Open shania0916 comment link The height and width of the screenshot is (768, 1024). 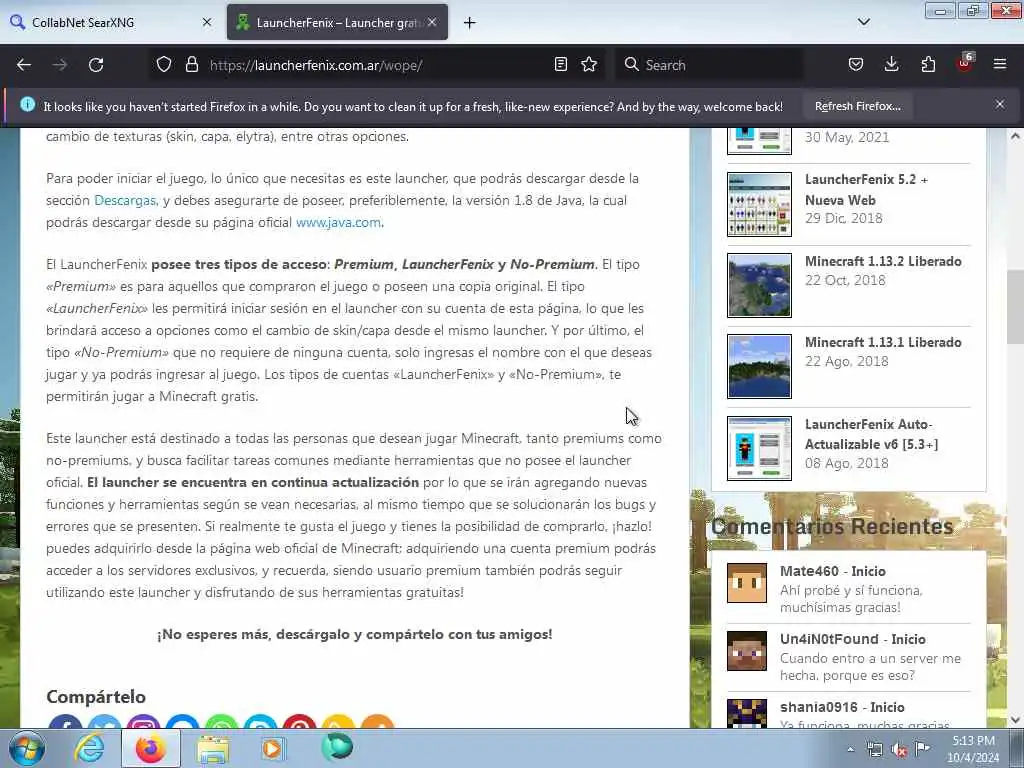pyautogui.click(x=842, y=707)
